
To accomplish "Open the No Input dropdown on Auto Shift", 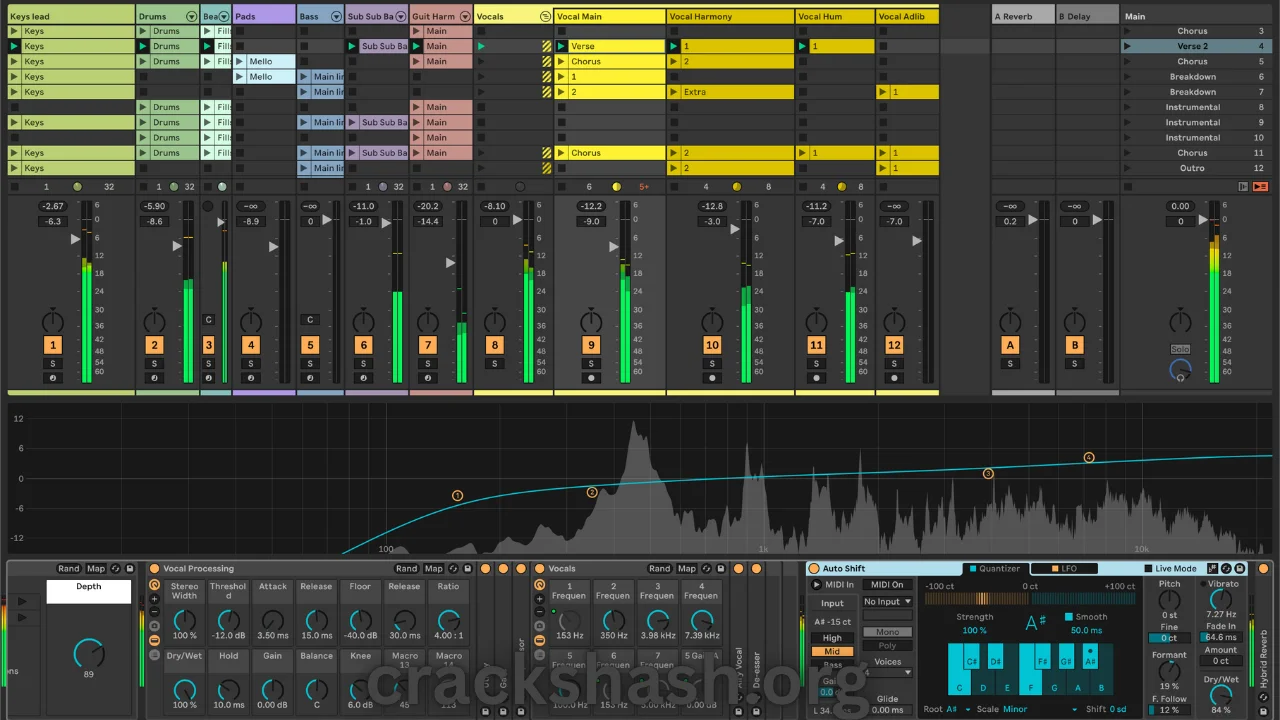I will tap(886, 601).
